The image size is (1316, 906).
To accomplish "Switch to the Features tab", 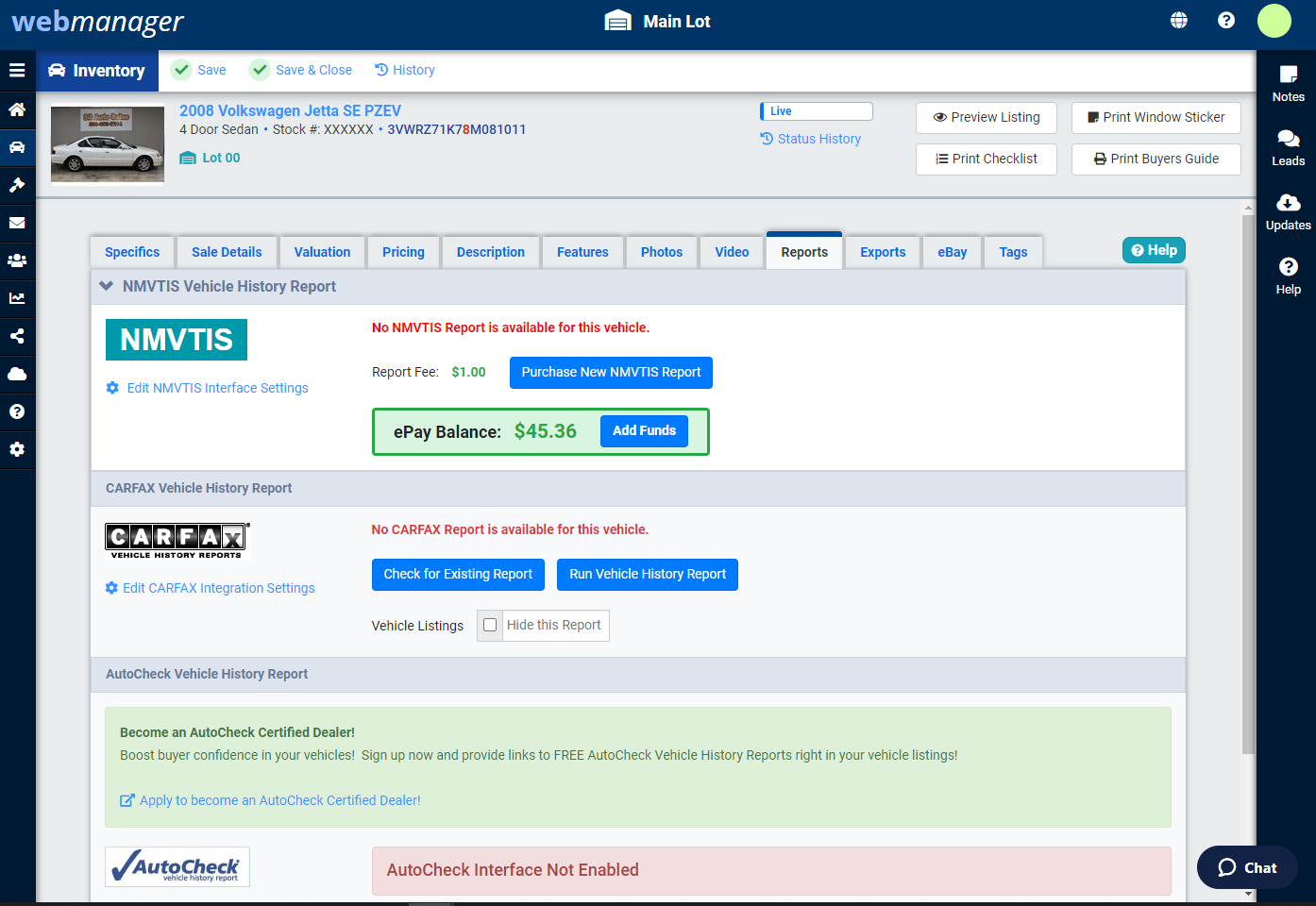I will (582, 252).
